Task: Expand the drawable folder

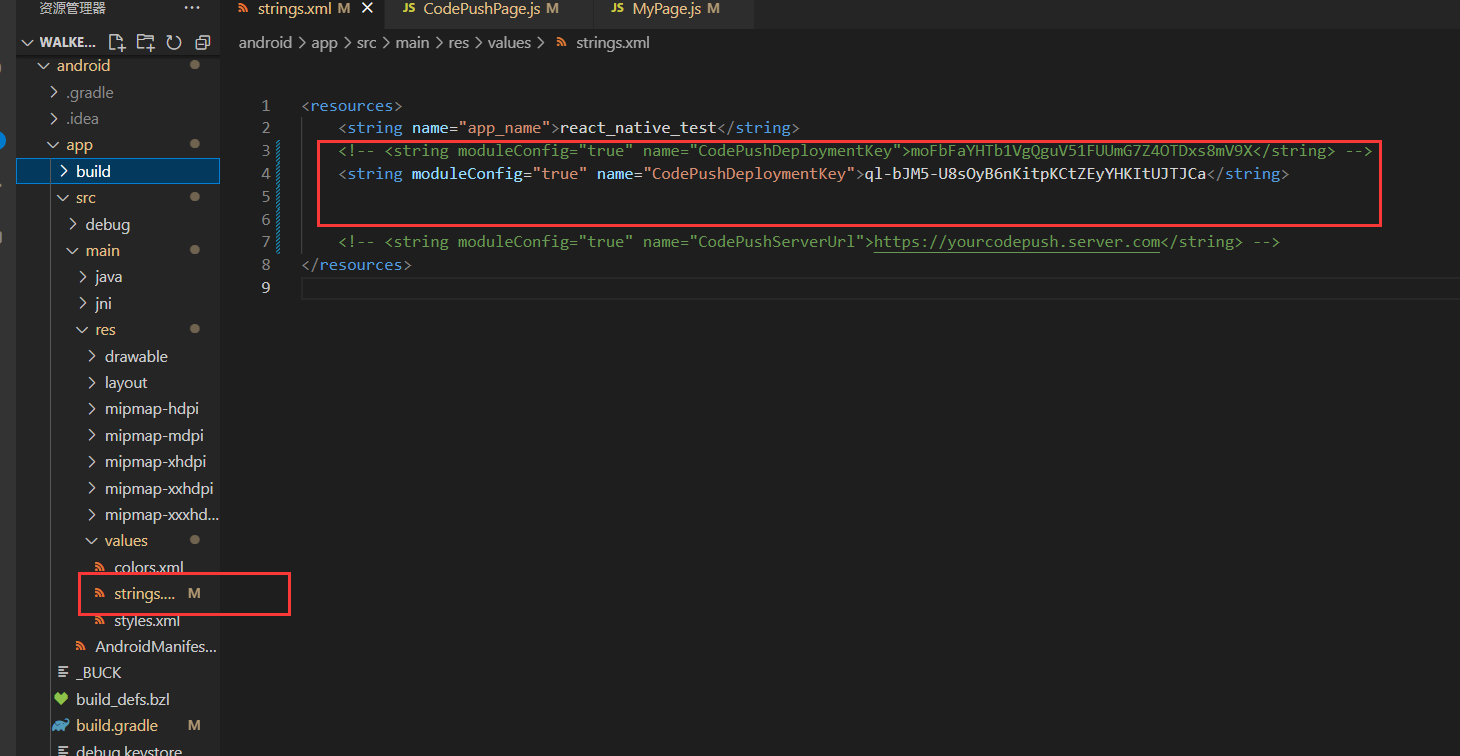Action: pyautogui.click(x=135, y=356)
